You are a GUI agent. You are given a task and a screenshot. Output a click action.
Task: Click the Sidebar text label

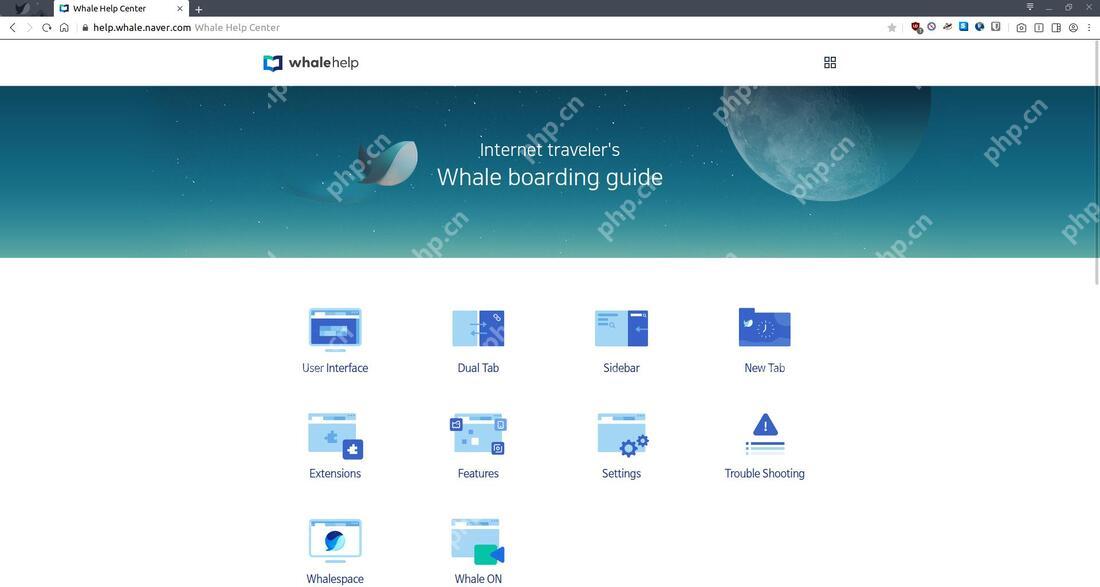coord(622,367)
